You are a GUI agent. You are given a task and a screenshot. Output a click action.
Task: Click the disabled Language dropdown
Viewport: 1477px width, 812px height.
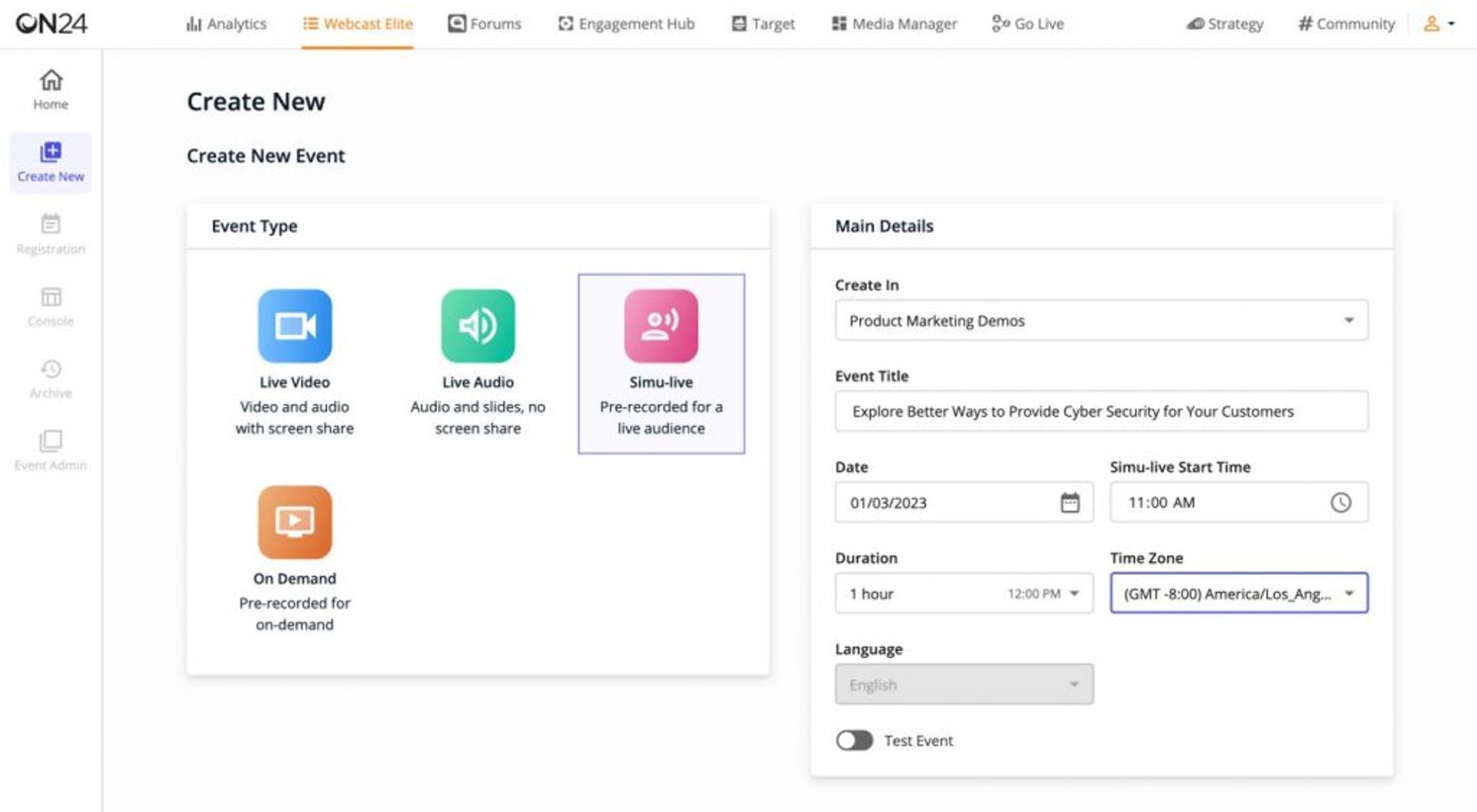click(964, 684)
